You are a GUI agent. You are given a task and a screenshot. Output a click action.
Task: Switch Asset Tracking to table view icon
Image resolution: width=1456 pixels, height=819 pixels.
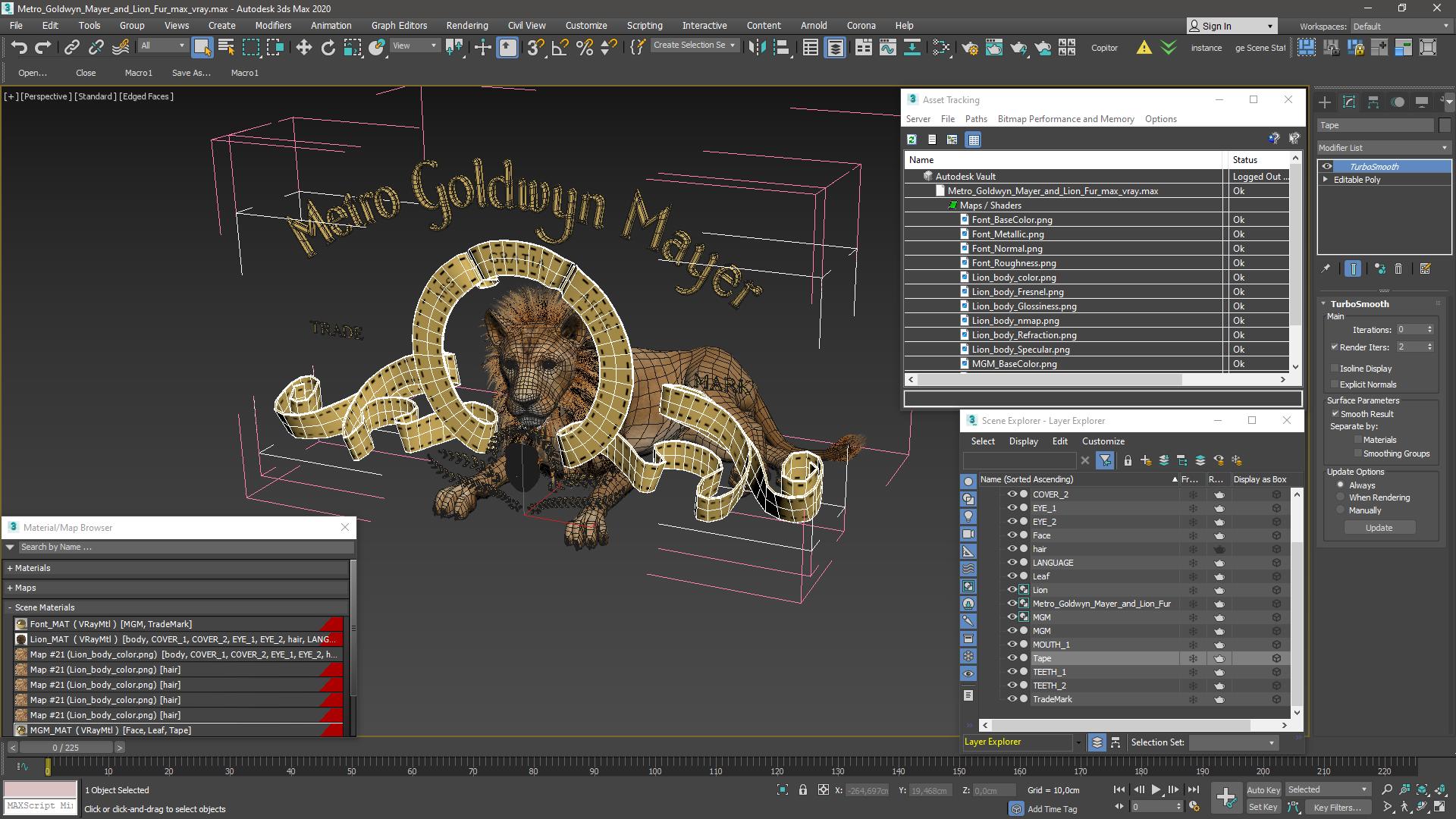tap(974, 140)
